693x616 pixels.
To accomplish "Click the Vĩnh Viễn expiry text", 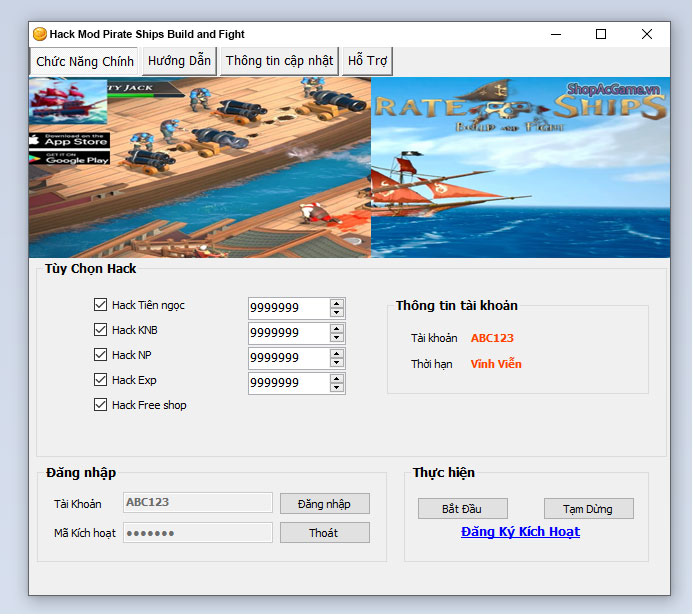I will pos(496,364).
